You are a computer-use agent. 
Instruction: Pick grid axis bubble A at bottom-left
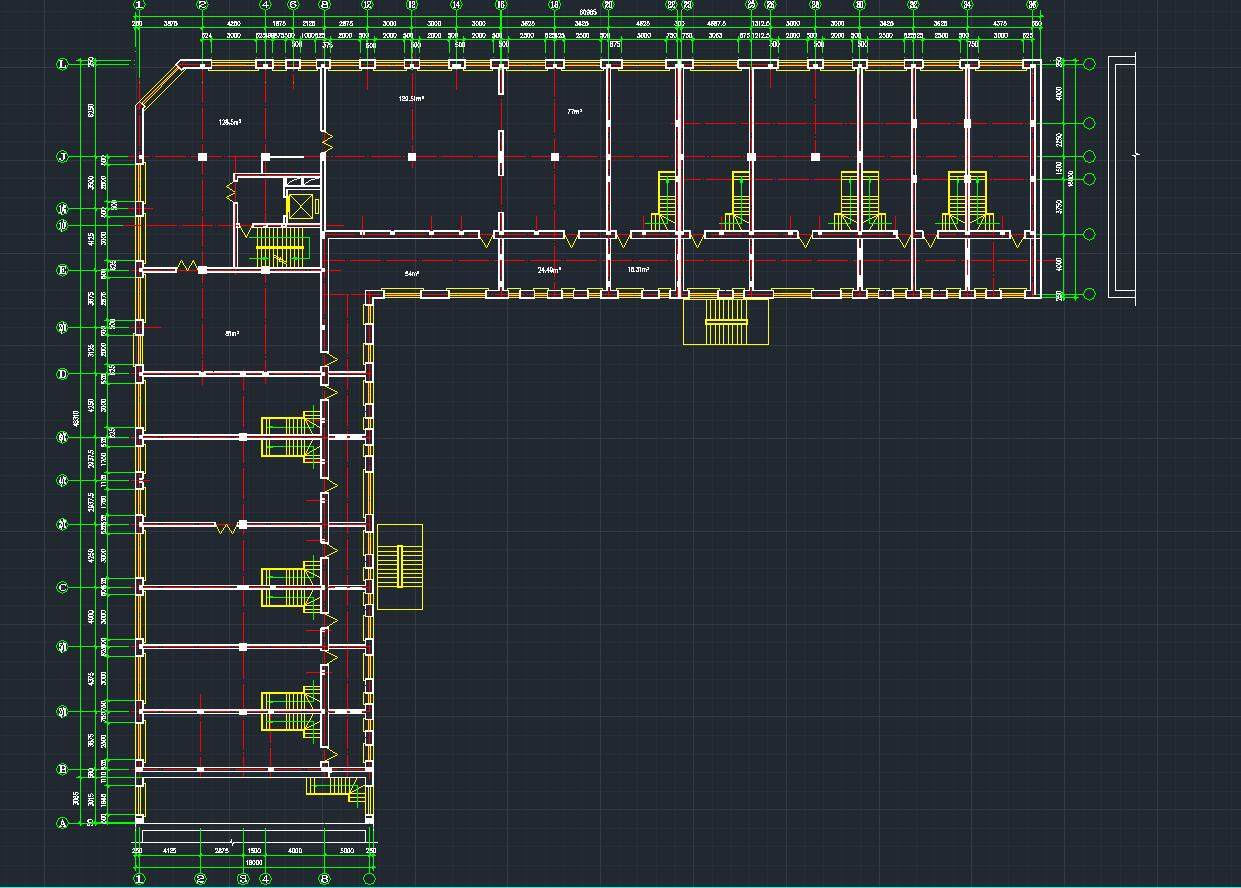[x=62, y=823]
